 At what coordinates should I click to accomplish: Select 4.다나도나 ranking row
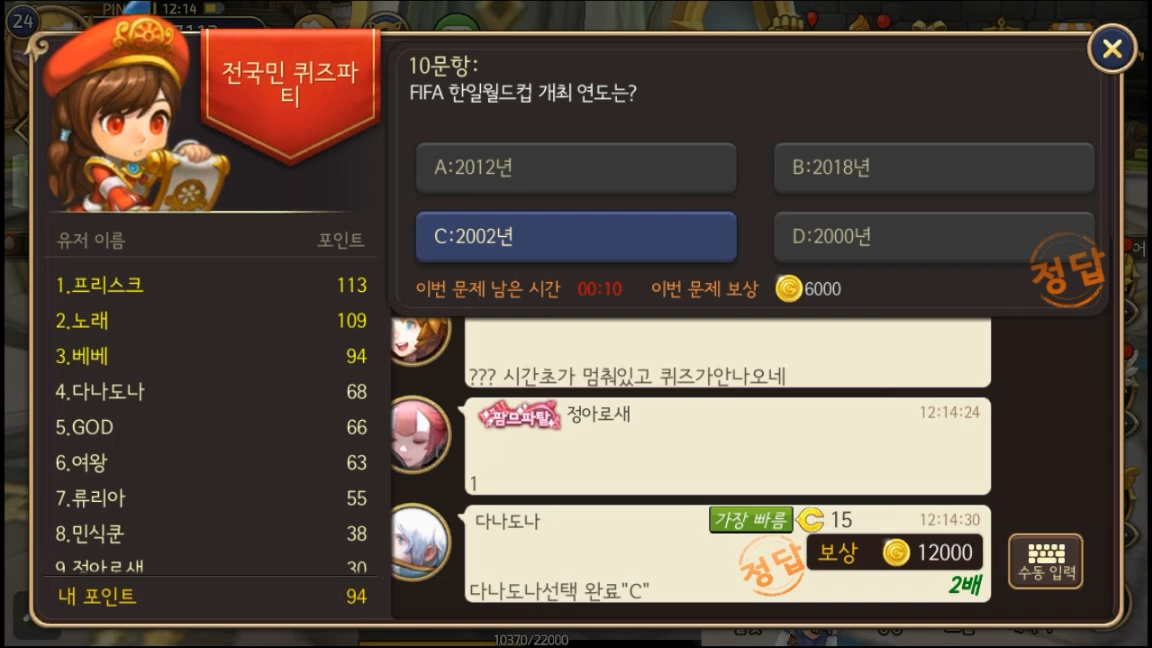click(211, 392)
